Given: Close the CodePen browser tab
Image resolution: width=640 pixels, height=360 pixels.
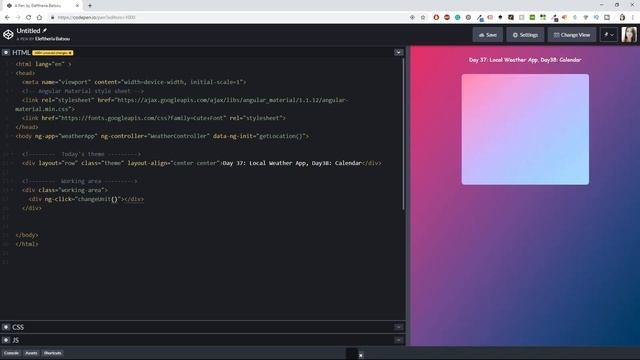Looking at the screenshot, I should point(78,6).
